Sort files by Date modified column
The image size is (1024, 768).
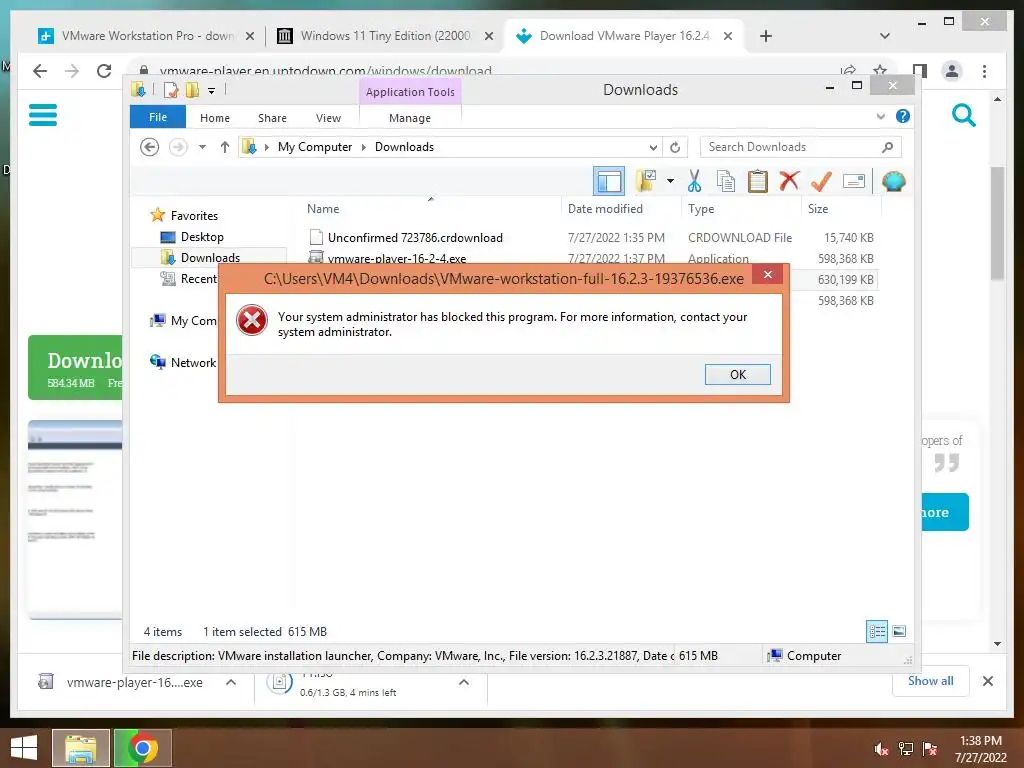tap(605, 209)
